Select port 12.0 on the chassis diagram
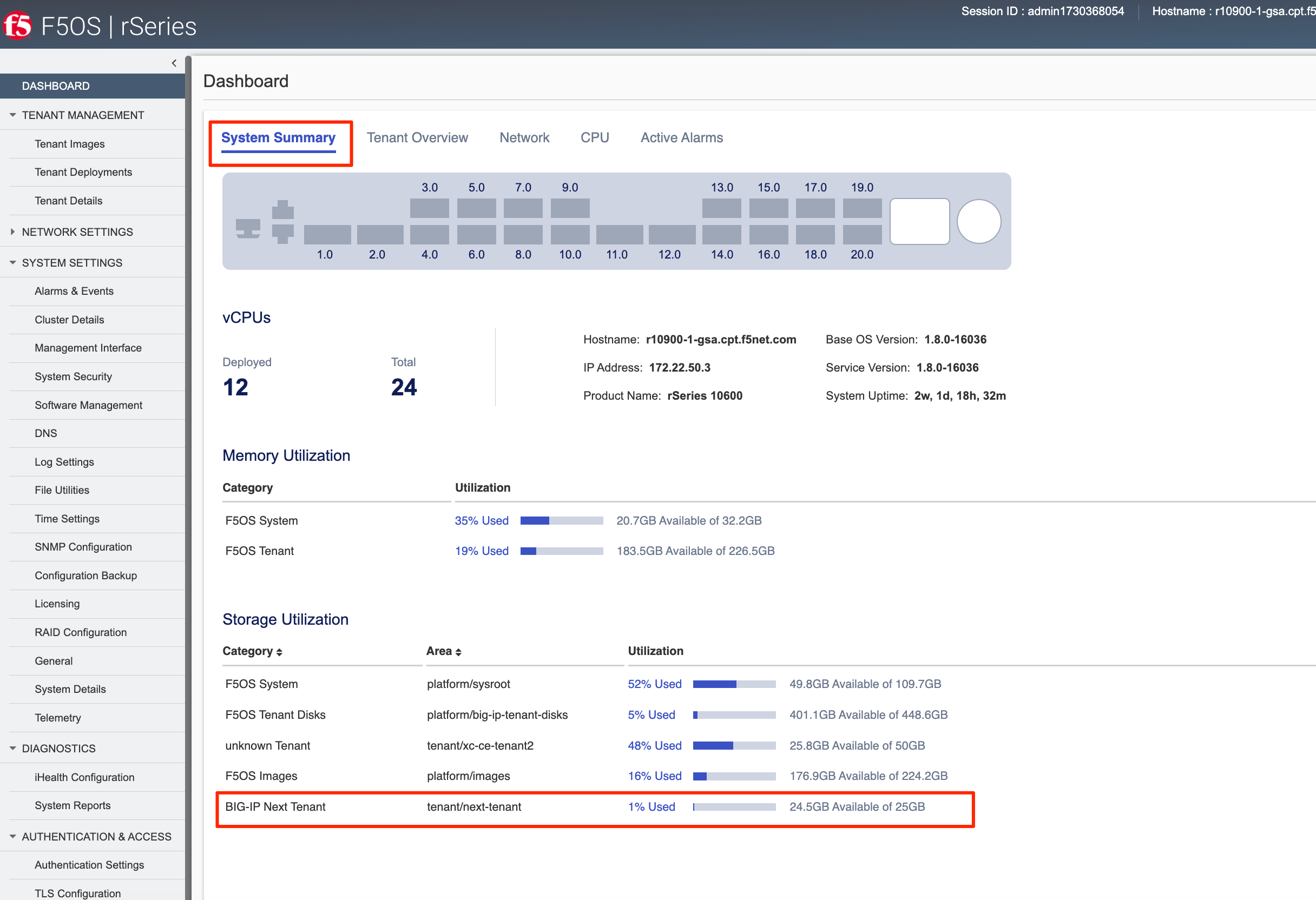 (672, 234)
